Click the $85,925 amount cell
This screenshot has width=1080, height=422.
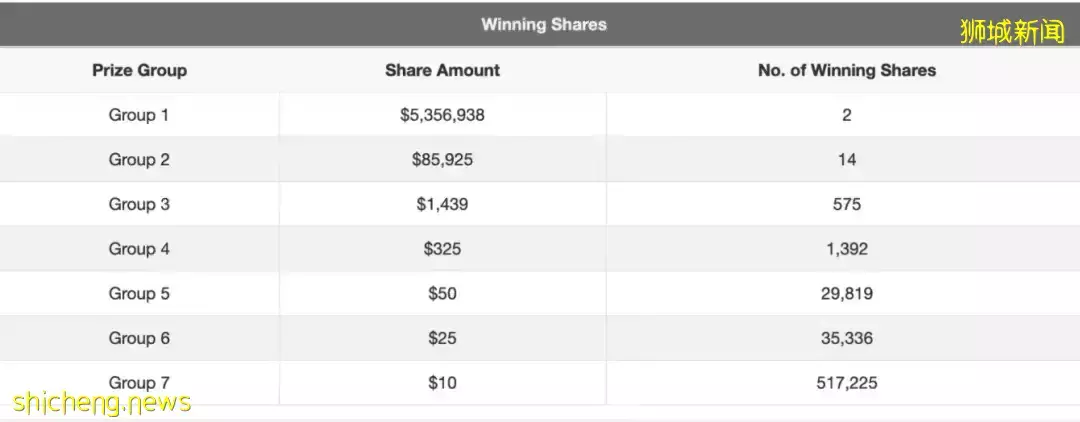(442, 160)
